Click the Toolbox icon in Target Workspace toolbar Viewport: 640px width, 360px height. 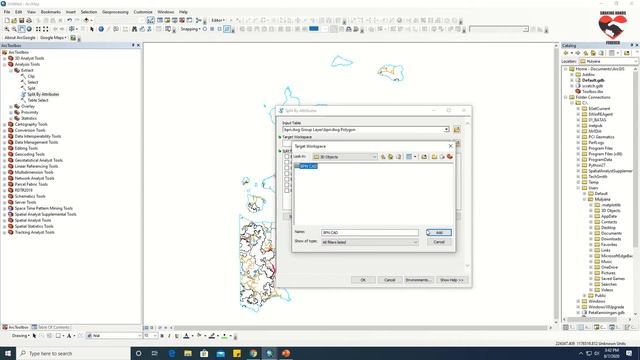tap(450, 157)
